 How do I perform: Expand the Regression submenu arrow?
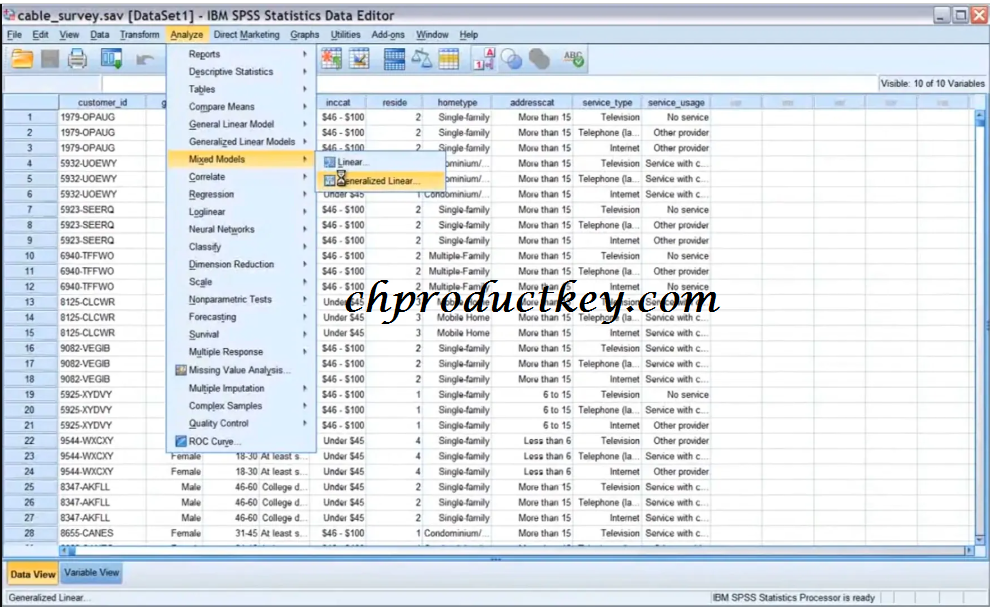click(304, 195)
